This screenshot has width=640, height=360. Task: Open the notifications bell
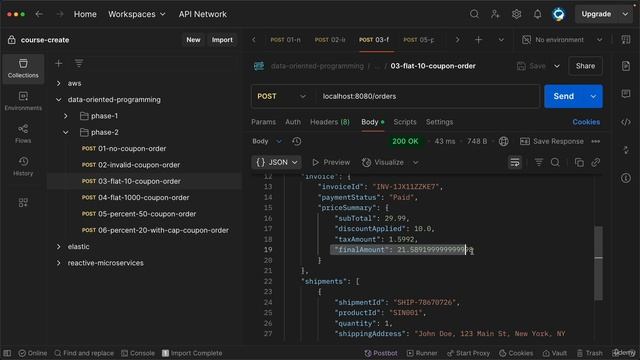coord(538,14)
